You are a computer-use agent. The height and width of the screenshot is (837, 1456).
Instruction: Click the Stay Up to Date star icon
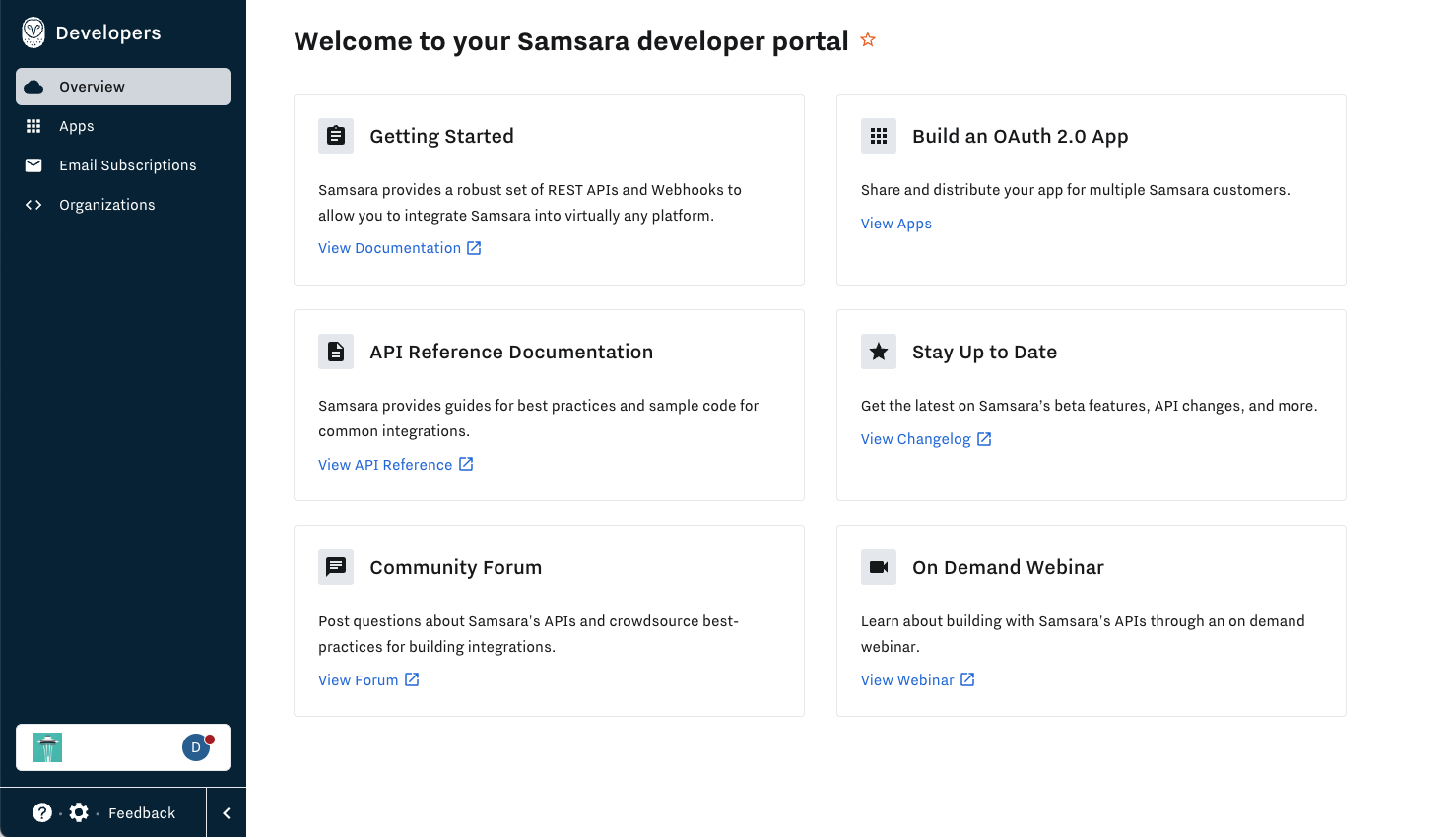point(879,352)
